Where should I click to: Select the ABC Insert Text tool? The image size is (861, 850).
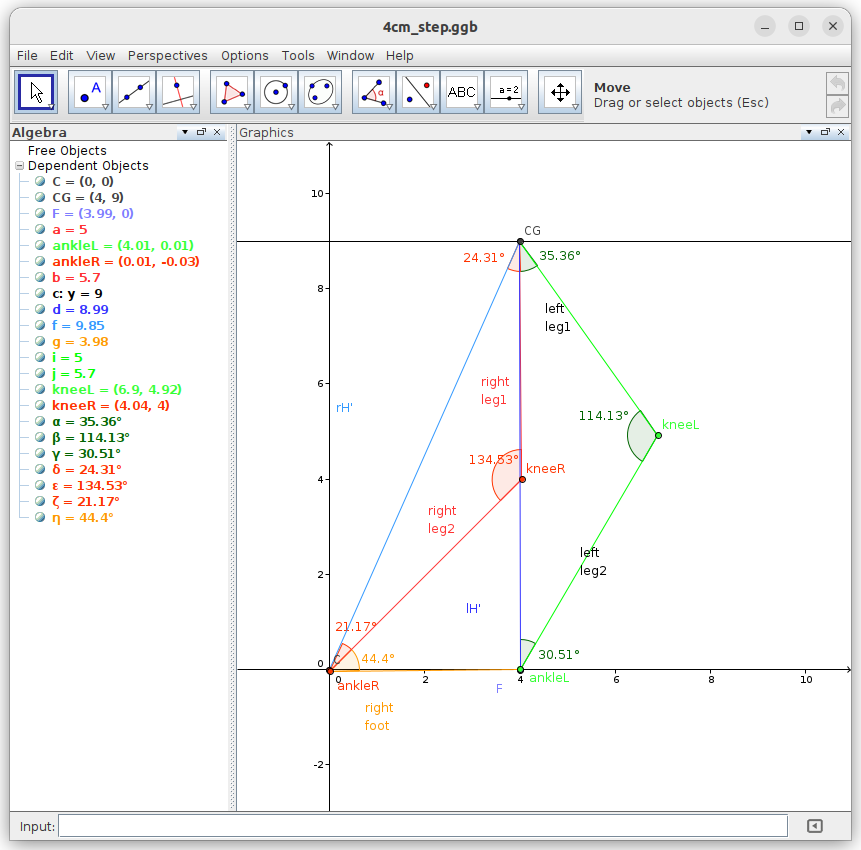coord(462,92)
